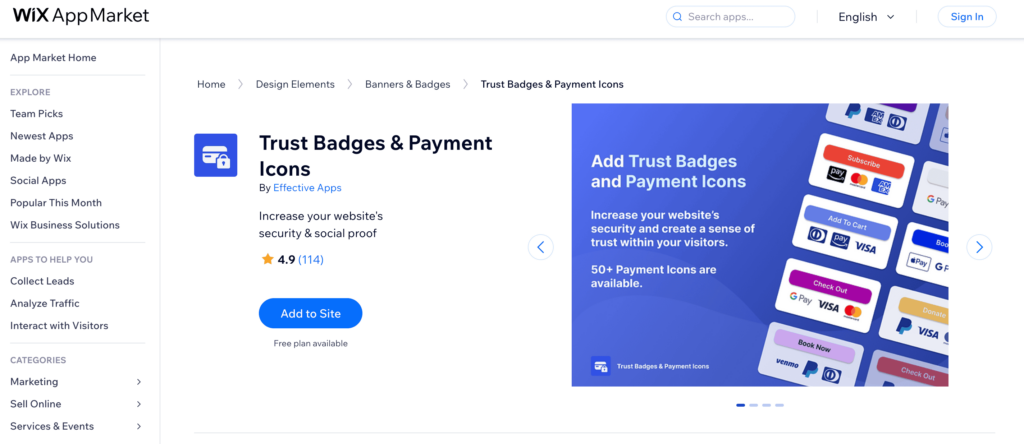Image resolution: width=1024 pixels, height=444 pixels.
Task: Focus the Search apps field
Action: coord(730,17)
